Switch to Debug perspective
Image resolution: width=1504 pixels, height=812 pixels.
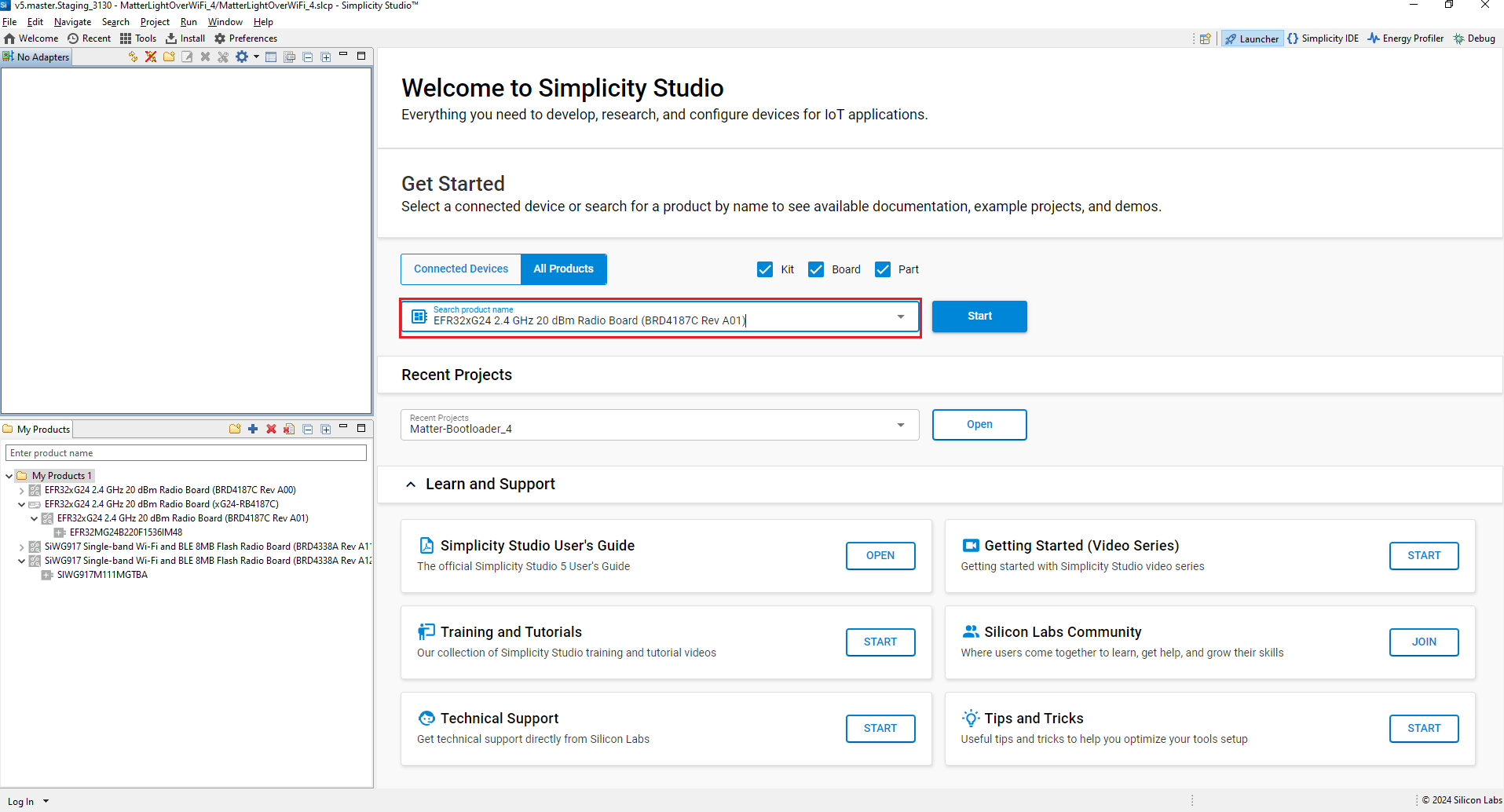click(1474, 38)
